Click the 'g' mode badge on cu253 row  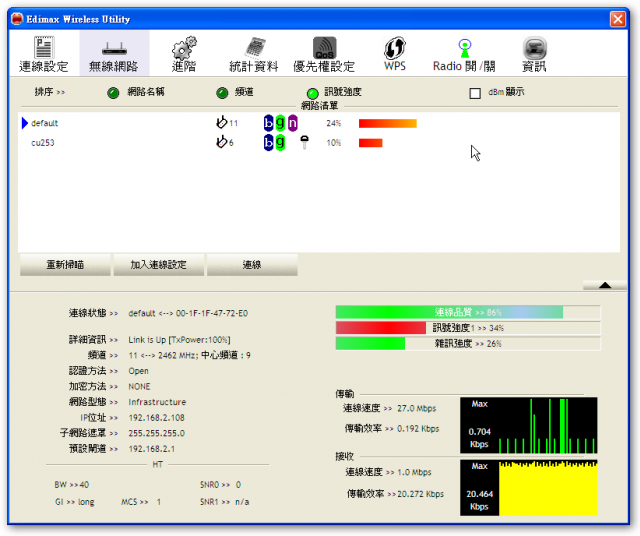point(280,142)
